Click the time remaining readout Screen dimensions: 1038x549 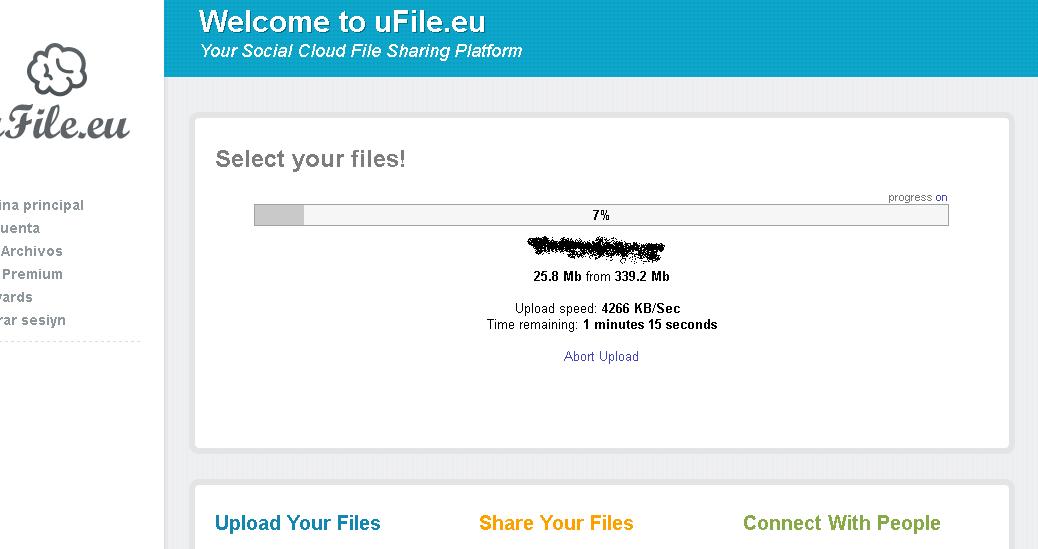(x=601, y=325)
